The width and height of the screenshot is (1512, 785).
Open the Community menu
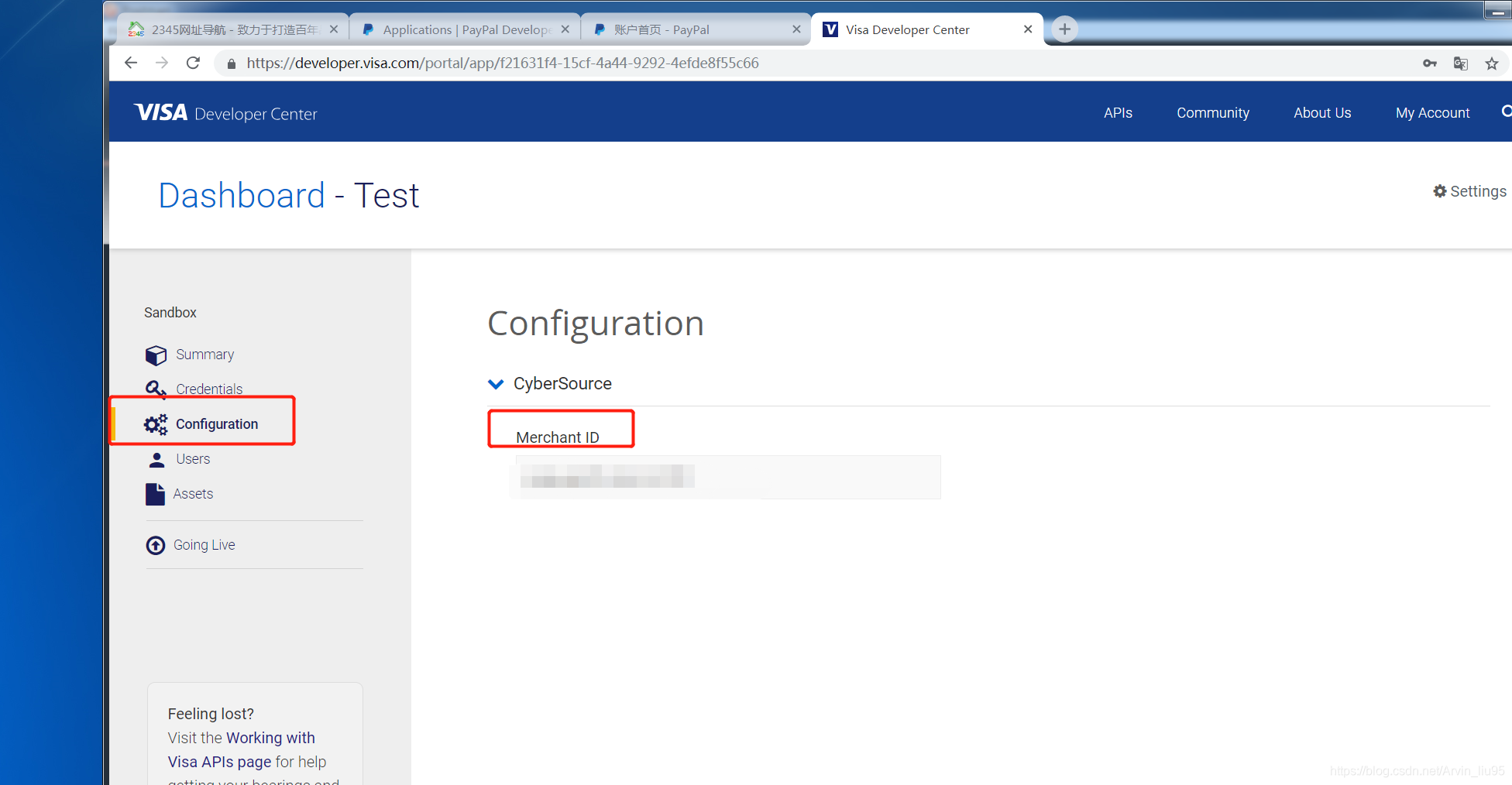pos(1213,113)
